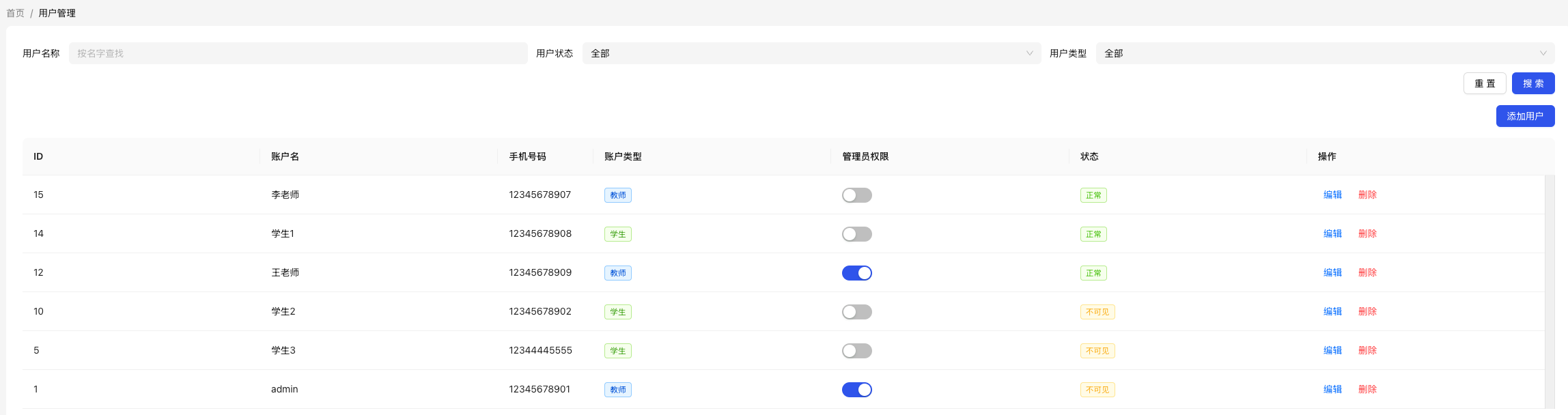1568x415 pixels.
Task: Delete user 学生2
Action: 1367,311
